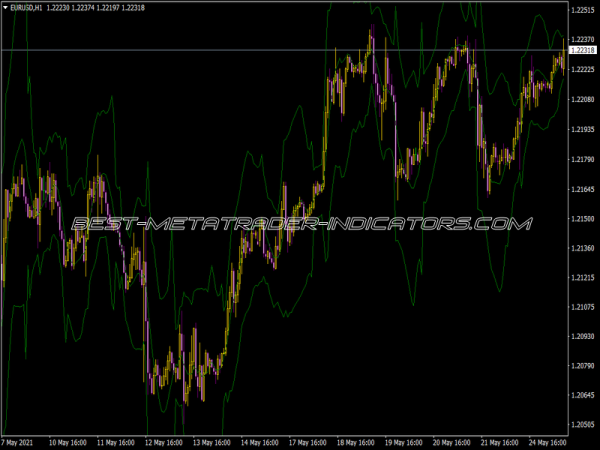
Task: Click the EURUSD,H1 symbol label
Action: [27, 8]
